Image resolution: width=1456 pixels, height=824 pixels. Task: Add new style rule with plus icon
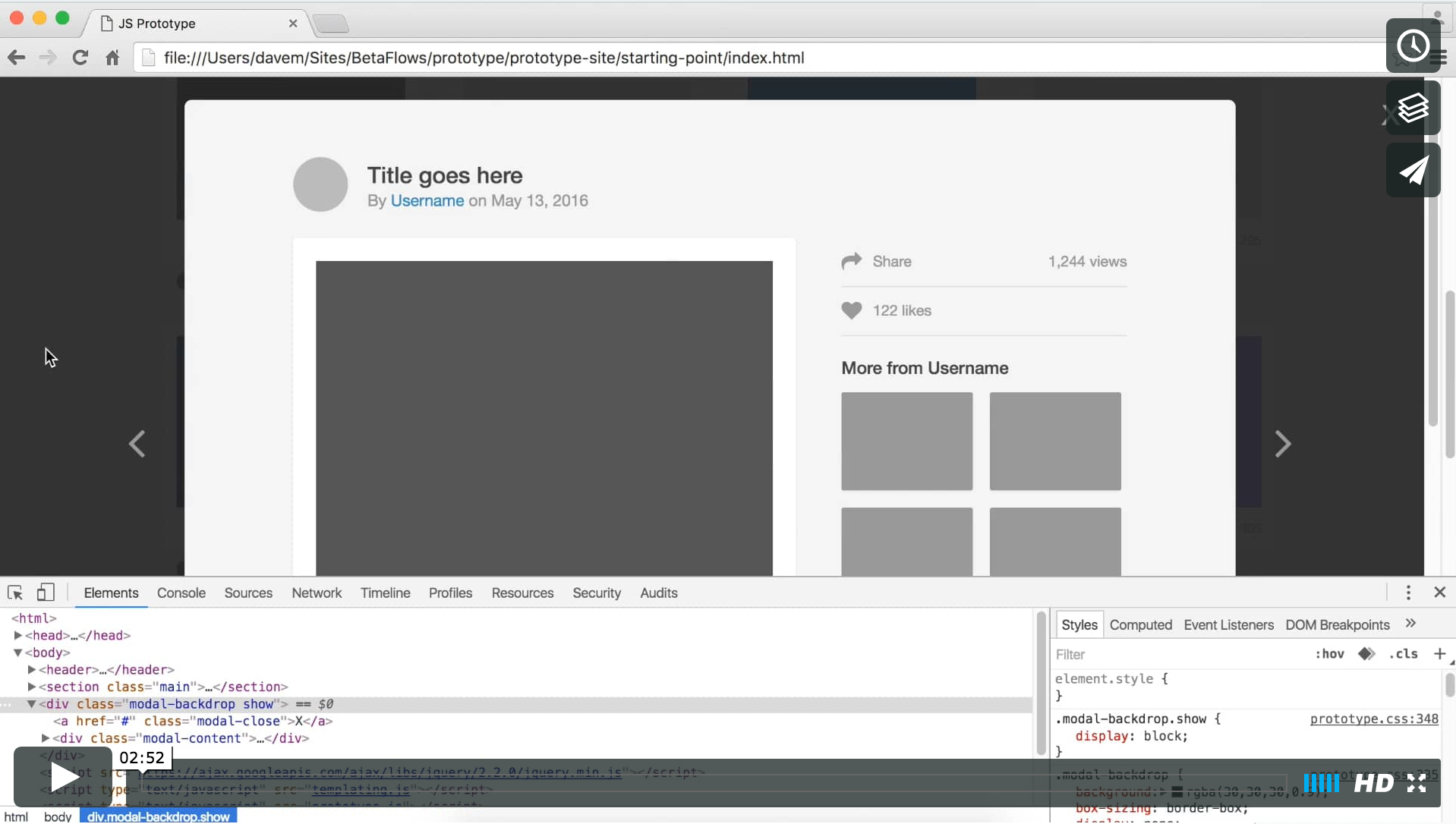coord(1439,653)
